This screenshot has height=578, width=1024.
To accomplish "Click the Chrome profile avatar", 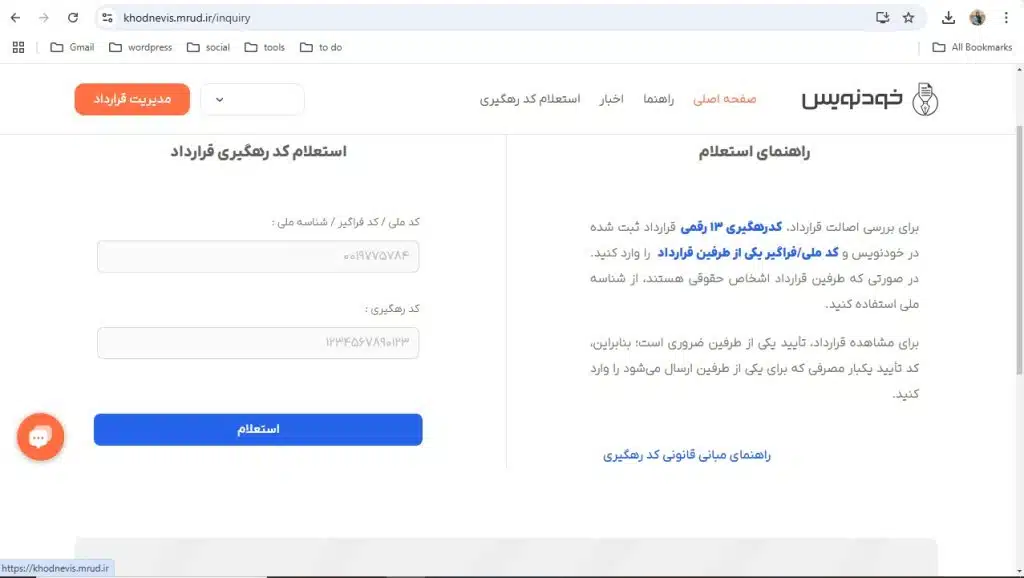I will coord(978,17).
